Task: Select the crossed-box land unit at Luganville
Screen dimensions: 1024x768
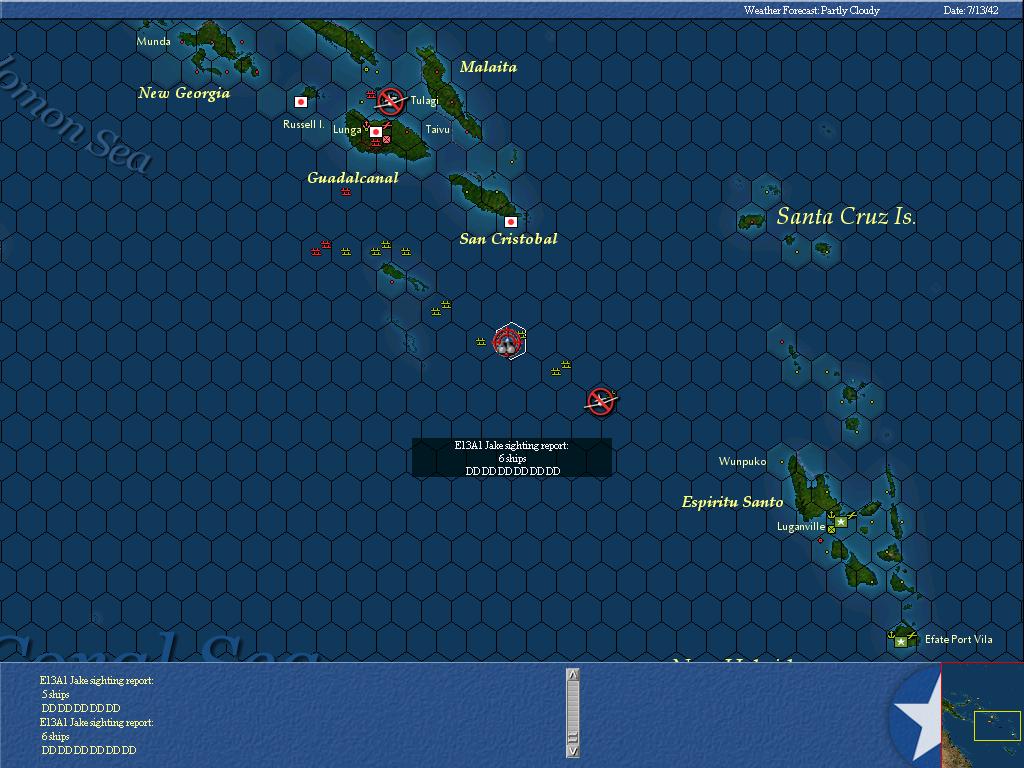Action: (831, 530)
